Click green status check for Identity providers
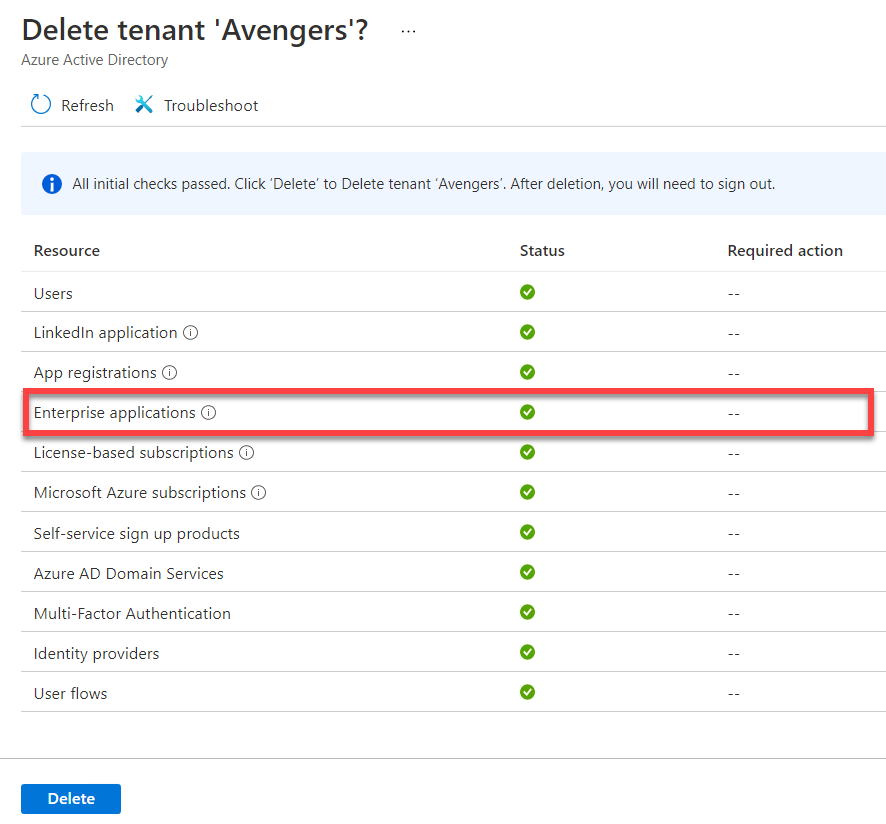 click(527, 653)
